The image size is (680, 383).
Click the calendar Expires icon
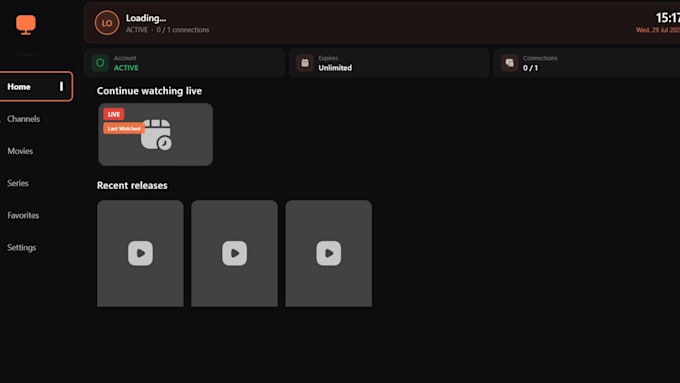305,63
